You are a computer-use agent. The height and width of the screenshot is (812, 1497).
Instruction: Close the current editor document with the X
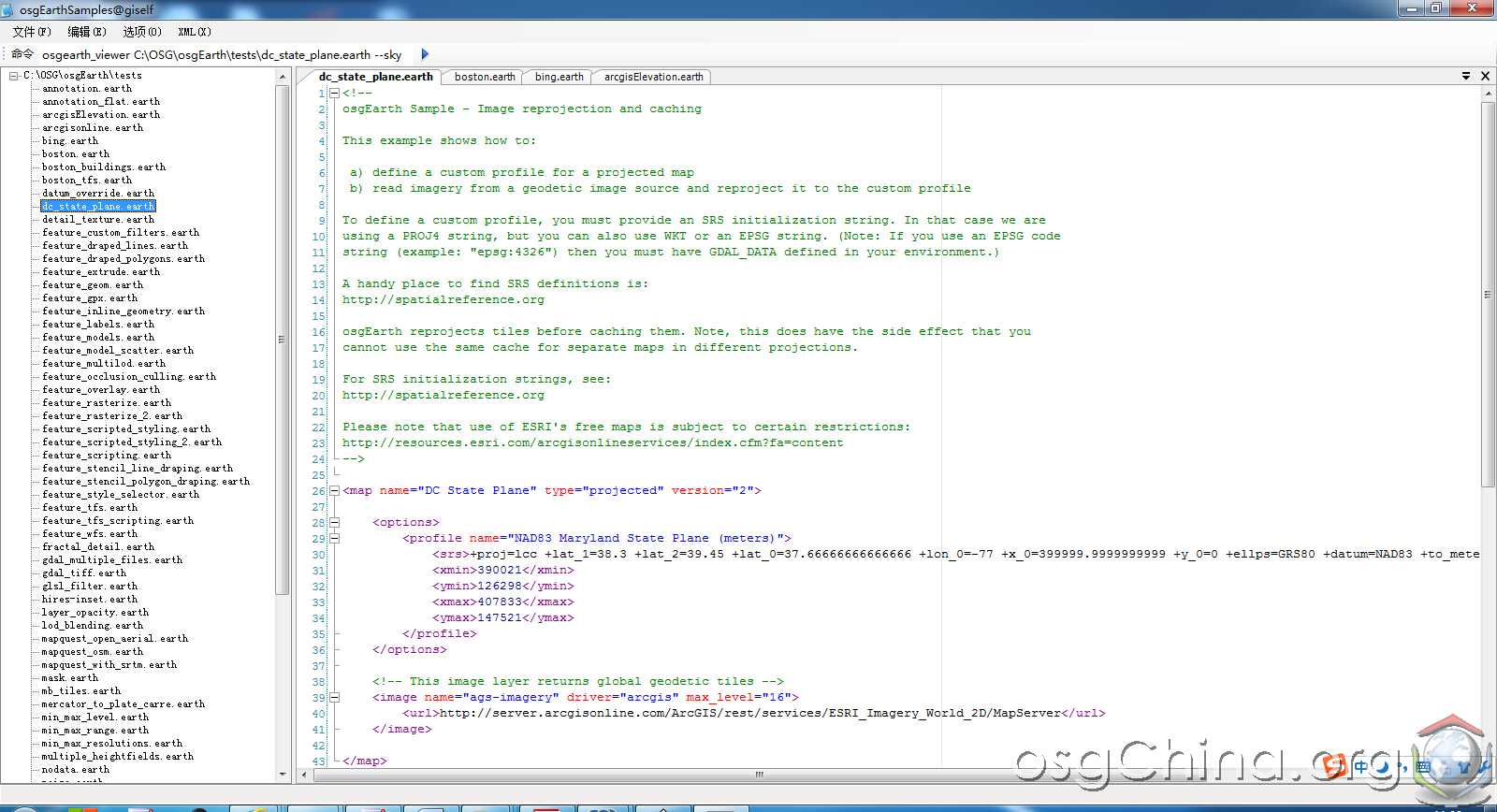(x=1485, y=76)
